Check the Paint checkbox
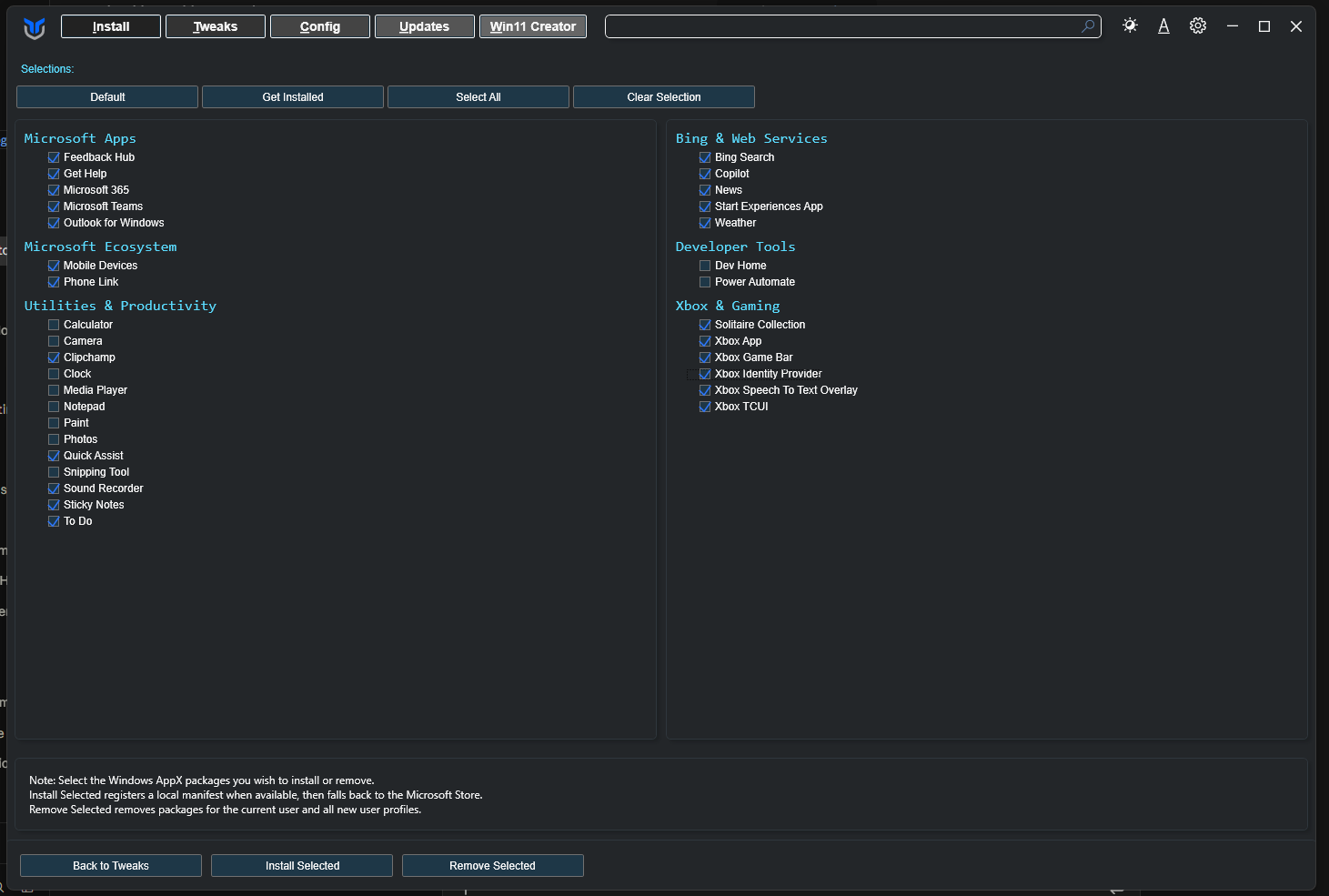Viewport: 1329px width, 896px height. coord(54,423)
